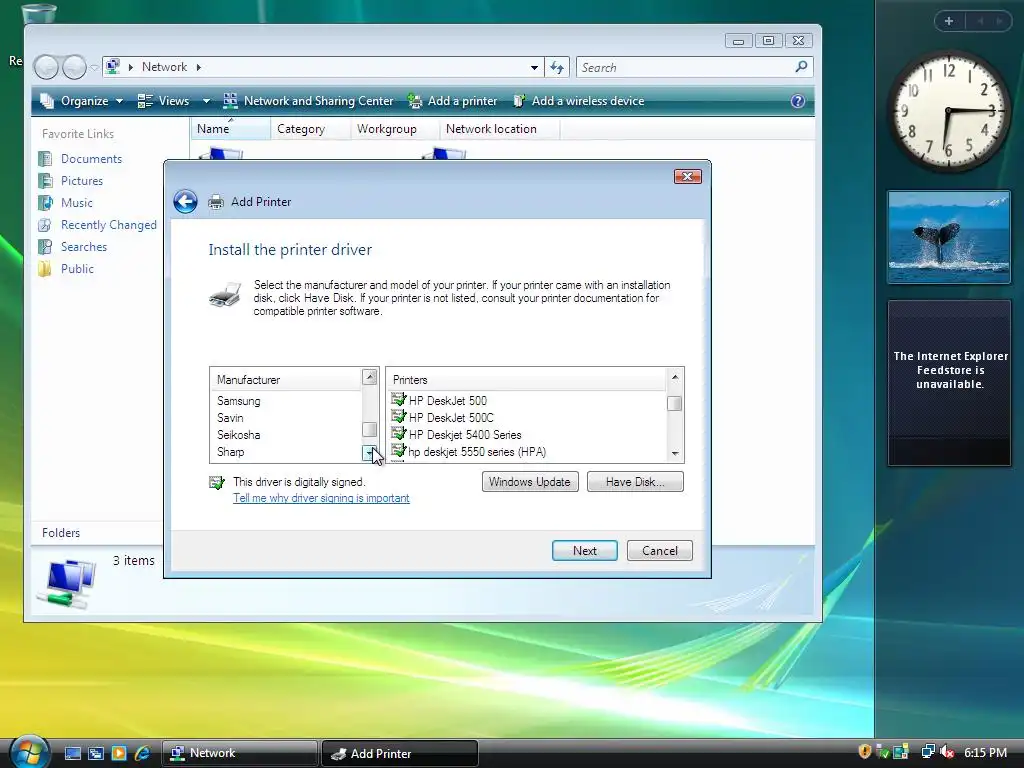The height and width of the screenshot is (768, 1024).
Task: Click Switch between windows quick launch icon
Action: (x=95, y=753)
